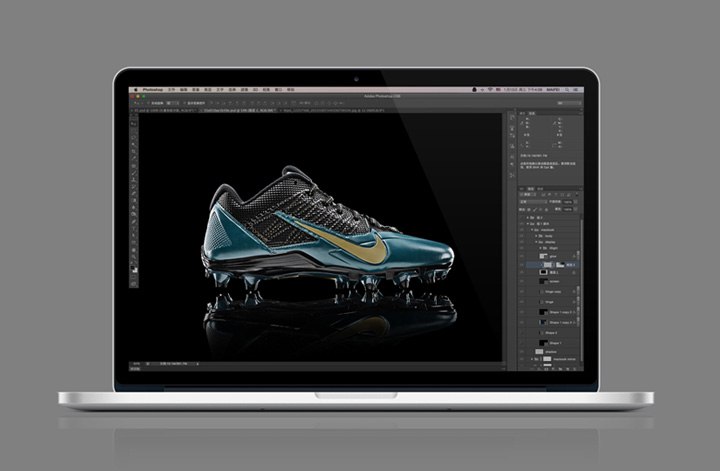Viewport: 720px width, 471px height.
Task: Click the zoom percentage field in status bar
Action: 136,364
